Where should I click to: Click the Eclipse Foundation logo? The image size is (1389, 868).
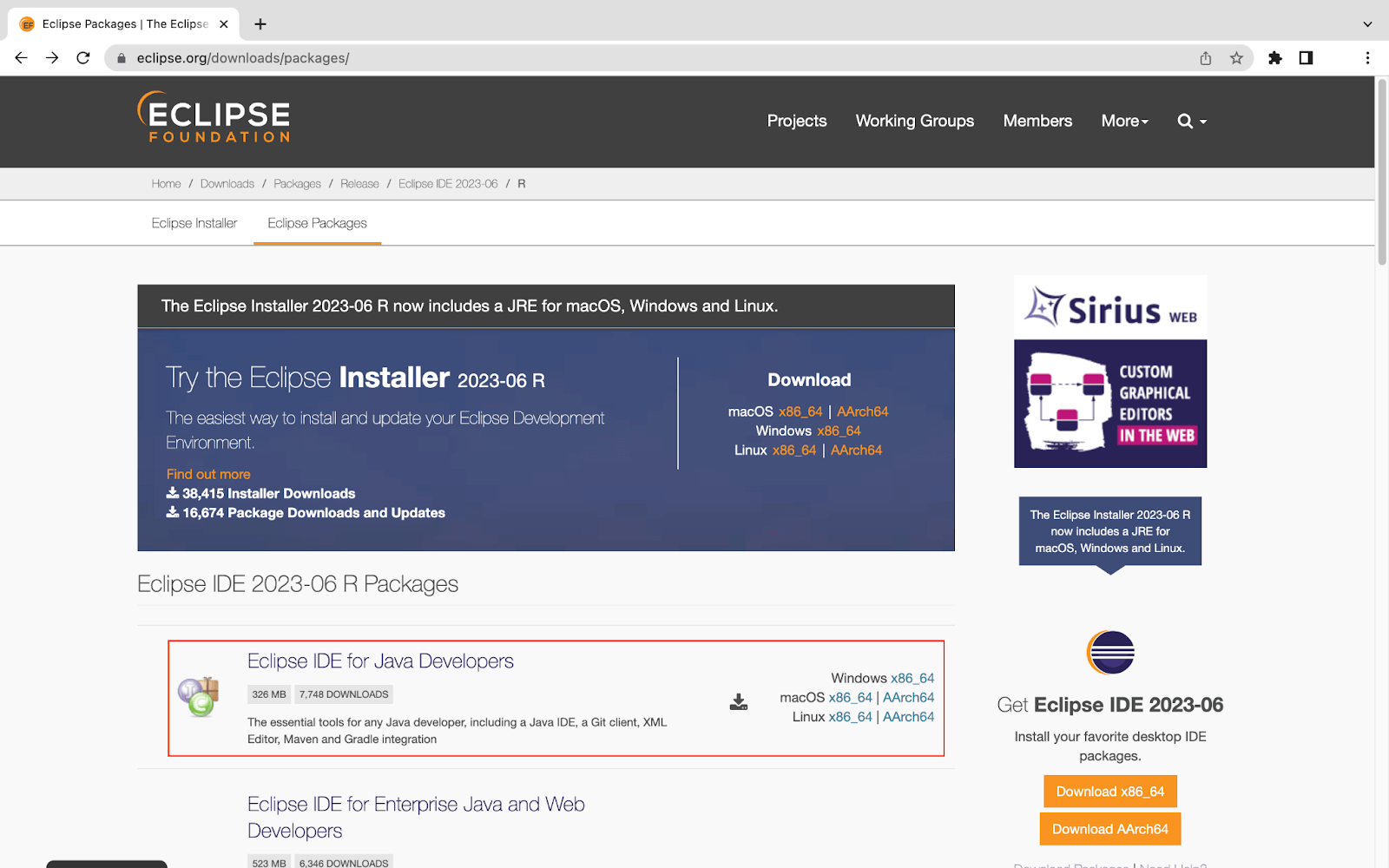click(x=214, y=117)
